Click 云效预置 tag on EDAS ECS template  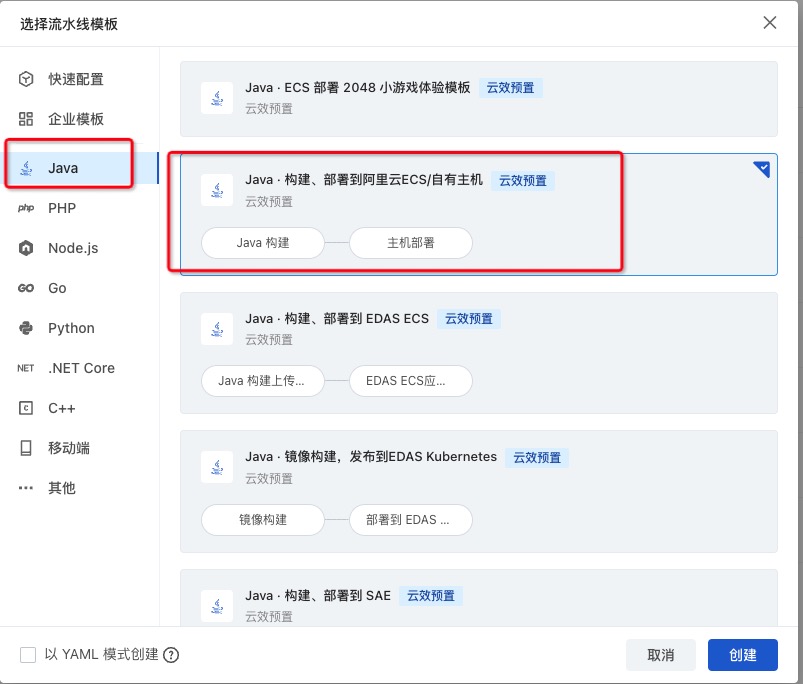point(469,318)
